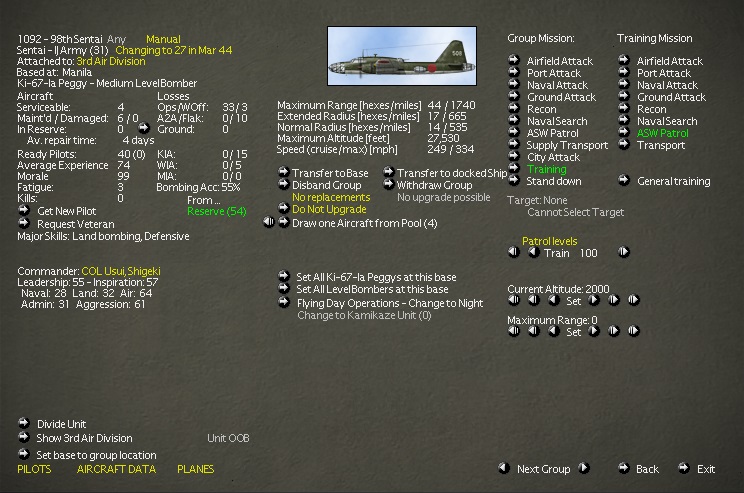744x493 pixels.
Task: Click Reserve (54) pilot source text
Action: pyautogui.click(x=216, y=211)
